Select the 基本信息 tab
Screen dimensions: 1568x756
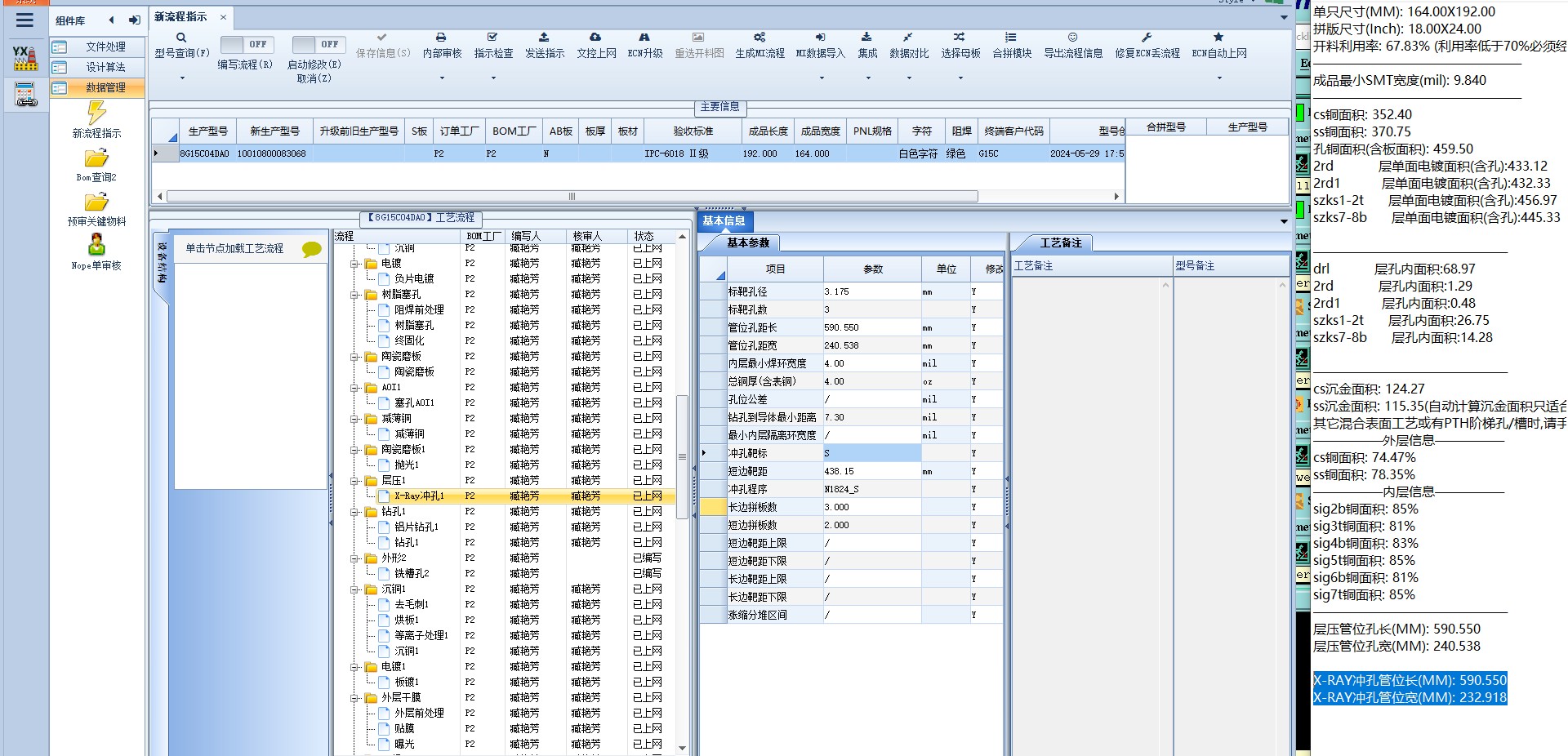(x=724, y=221)
